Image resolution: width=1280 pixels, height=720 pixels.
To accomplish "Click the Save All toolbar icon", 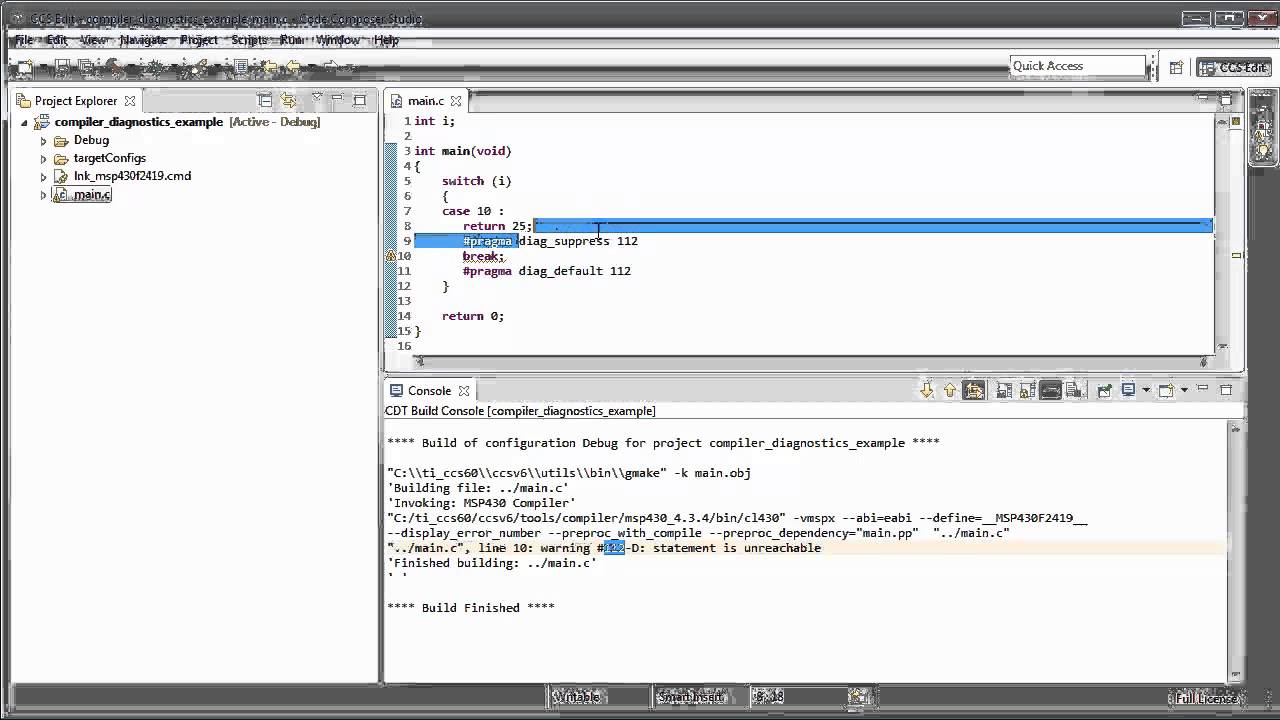I will pos(85,67).
